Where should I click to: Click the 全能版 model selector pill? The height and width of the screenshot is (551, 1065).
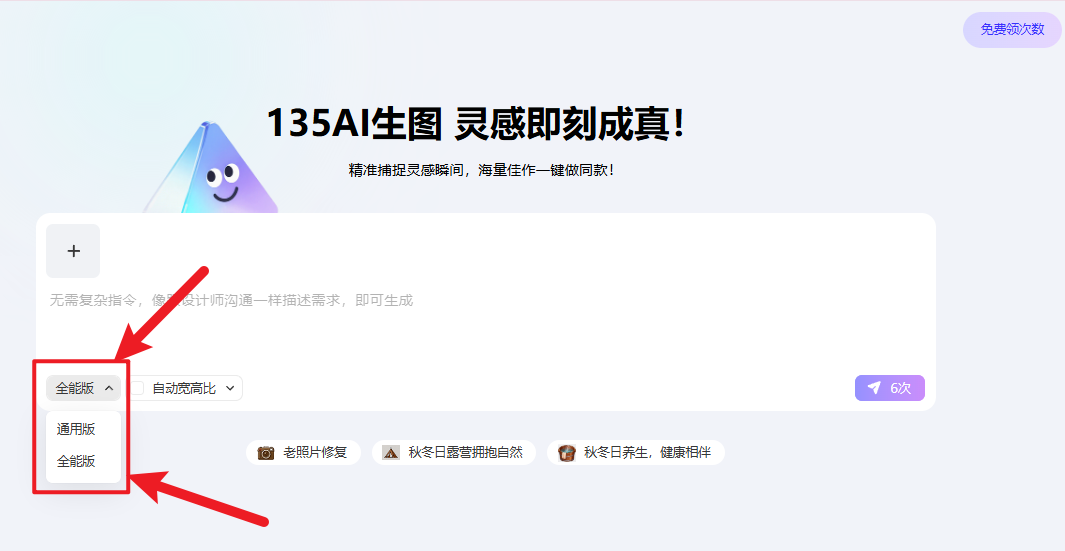point(84,388)
